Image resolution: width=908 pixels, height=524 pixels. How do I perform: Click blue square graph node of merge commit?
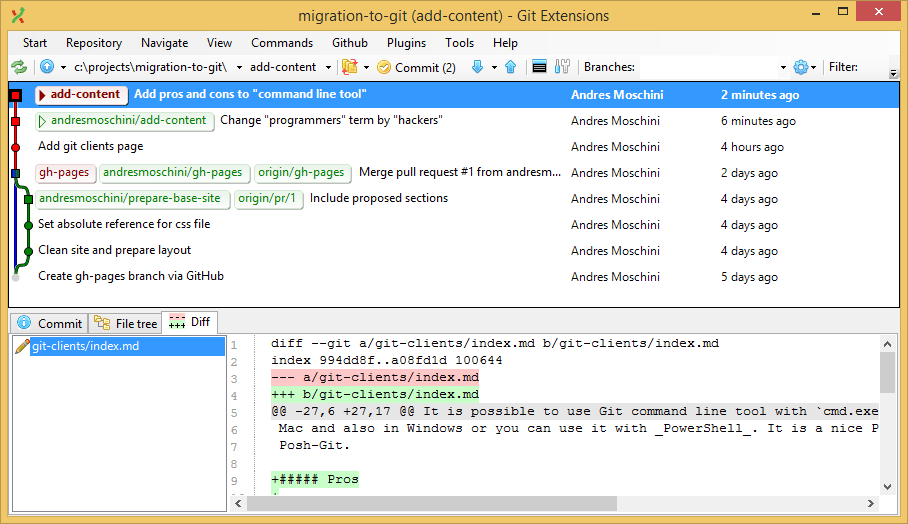(16, 173)
